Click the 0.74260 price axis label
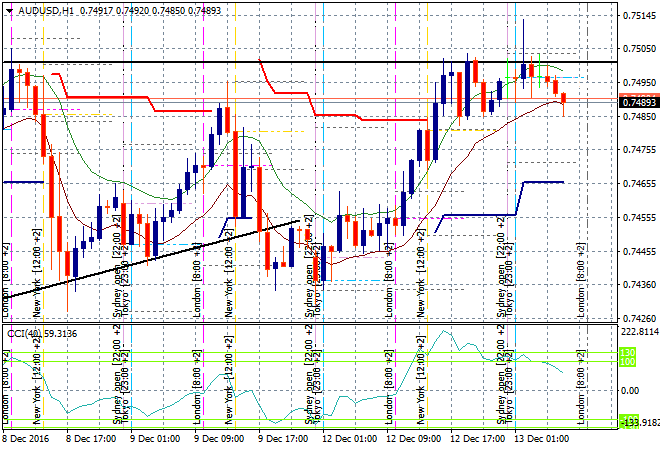The height and width of the screenshot is (450, 660). [637, 319]
